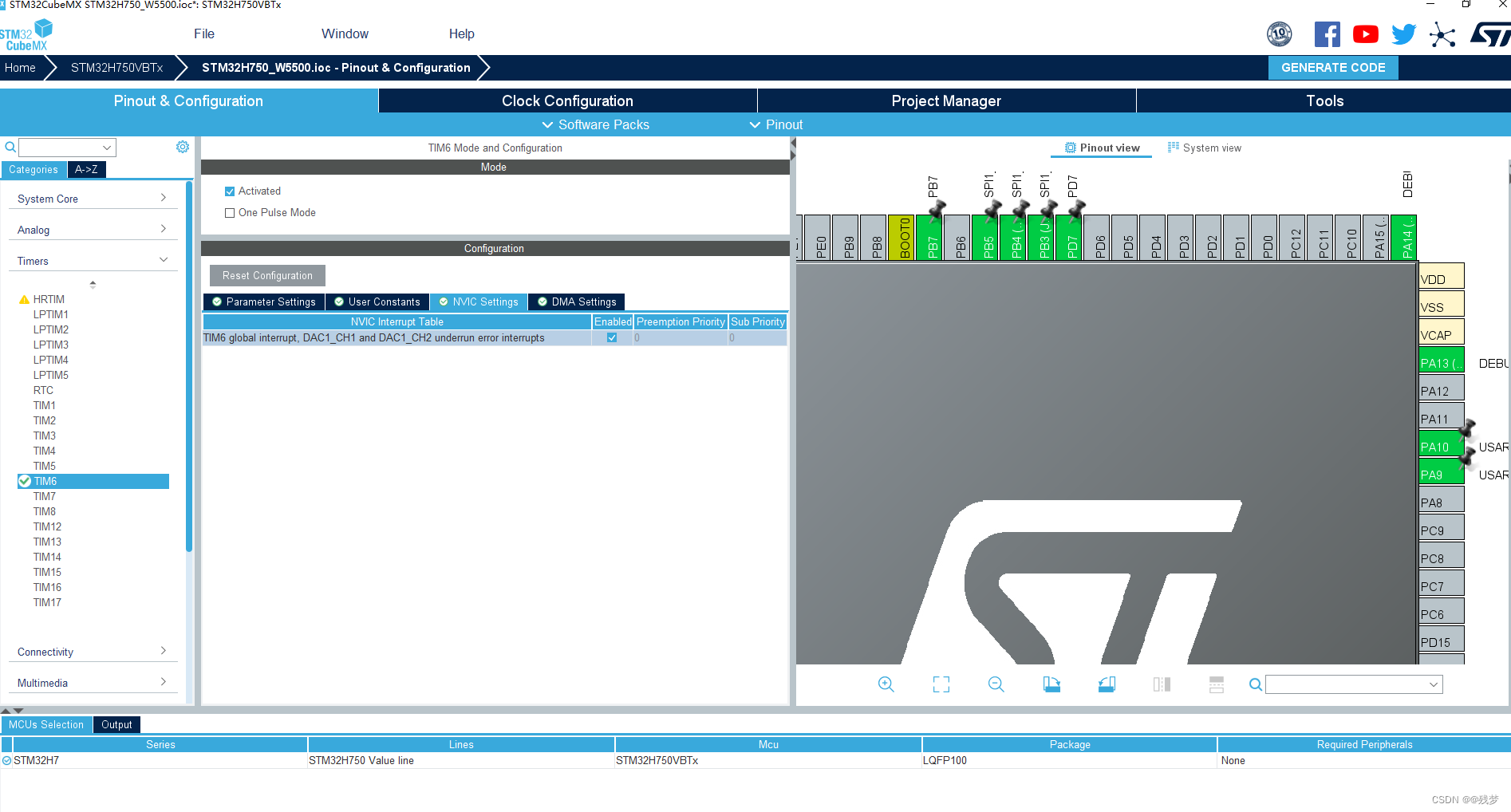
Task: Click Preemption Priority value for TIM6
Action: click(681, 337)
